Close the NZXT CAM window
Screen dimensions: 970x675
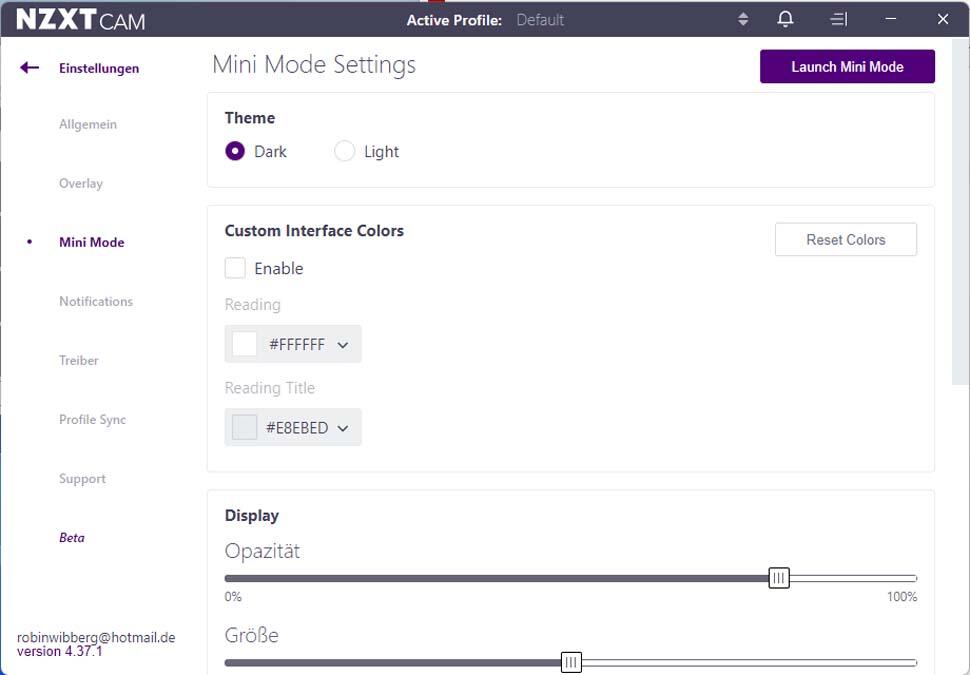click(943, 19)
